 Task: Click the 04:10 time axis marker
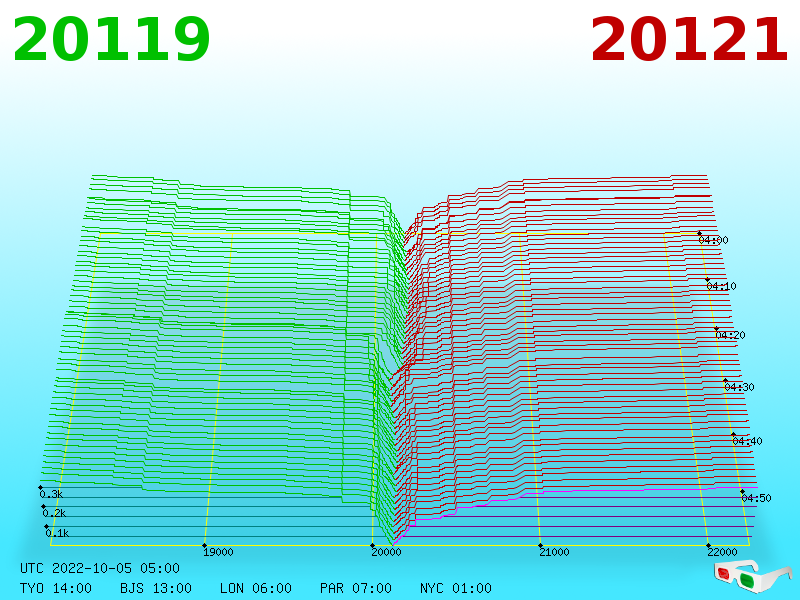tap(721, 286)
